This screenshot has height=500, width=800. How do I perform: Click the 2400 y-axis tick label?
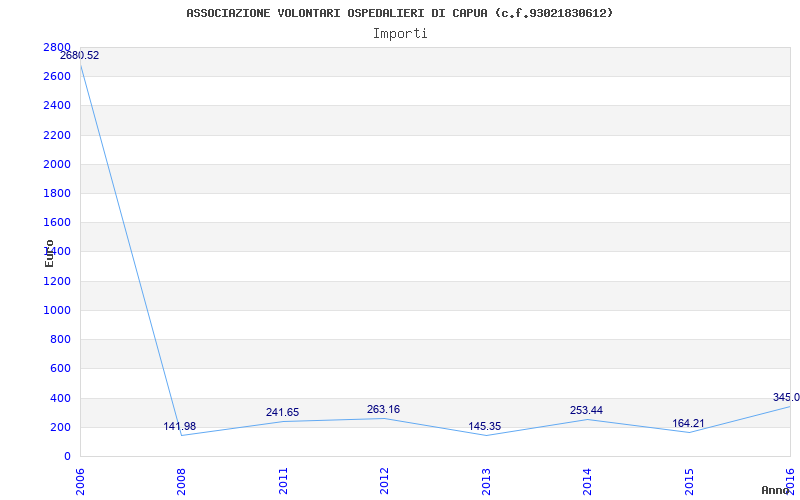click(57, 106)
